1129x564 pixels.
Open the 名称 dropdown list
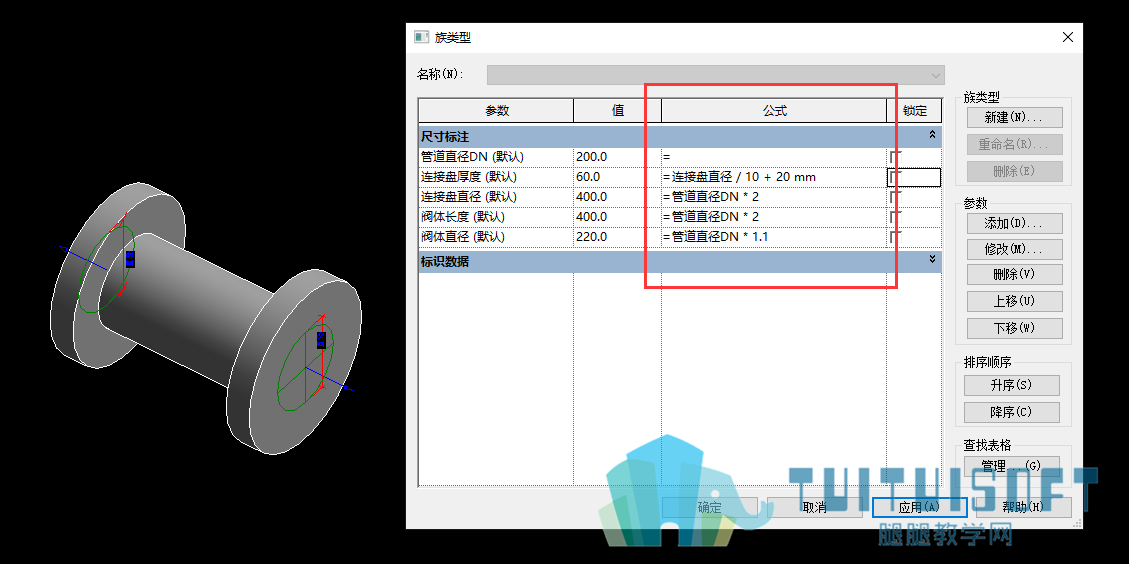click(936, 75)
